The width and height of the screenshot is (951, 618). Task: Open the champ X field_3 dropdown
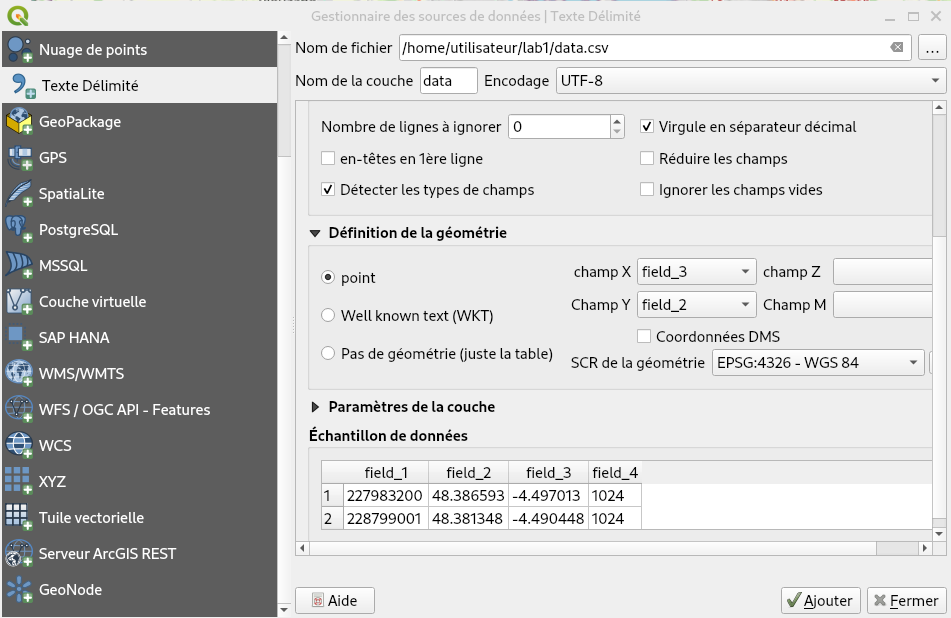tap(696, 272)
